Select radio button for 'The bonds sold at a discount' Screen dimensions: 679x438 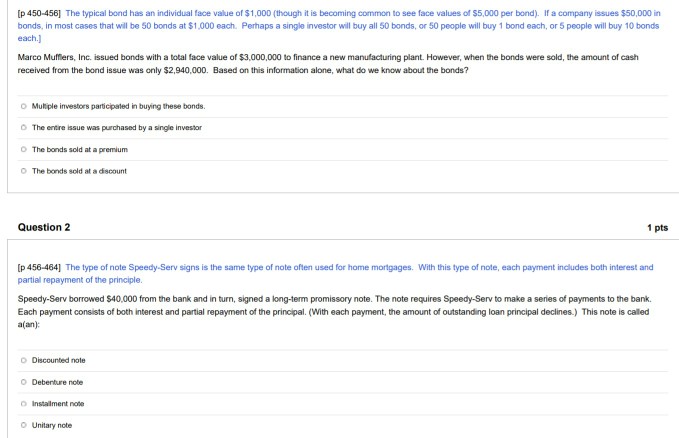(x=23, y=171)
